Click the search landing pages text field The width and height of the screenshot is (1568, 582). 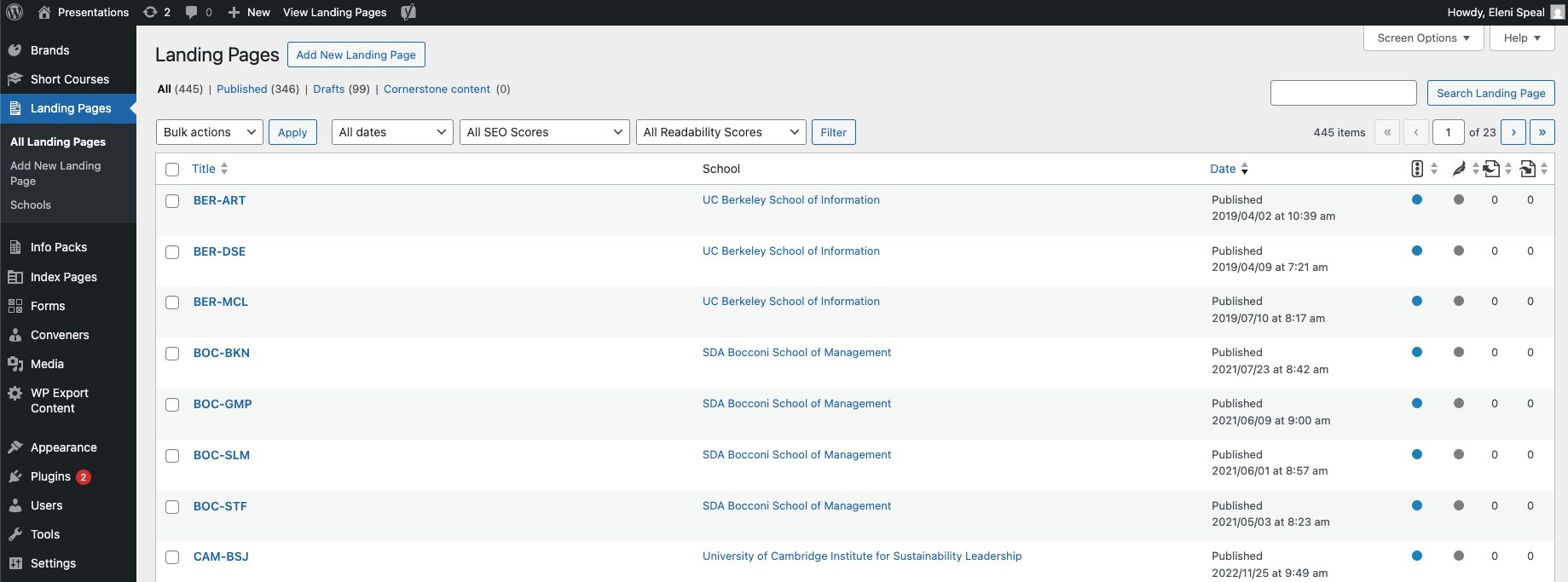tap(1343, 93)
